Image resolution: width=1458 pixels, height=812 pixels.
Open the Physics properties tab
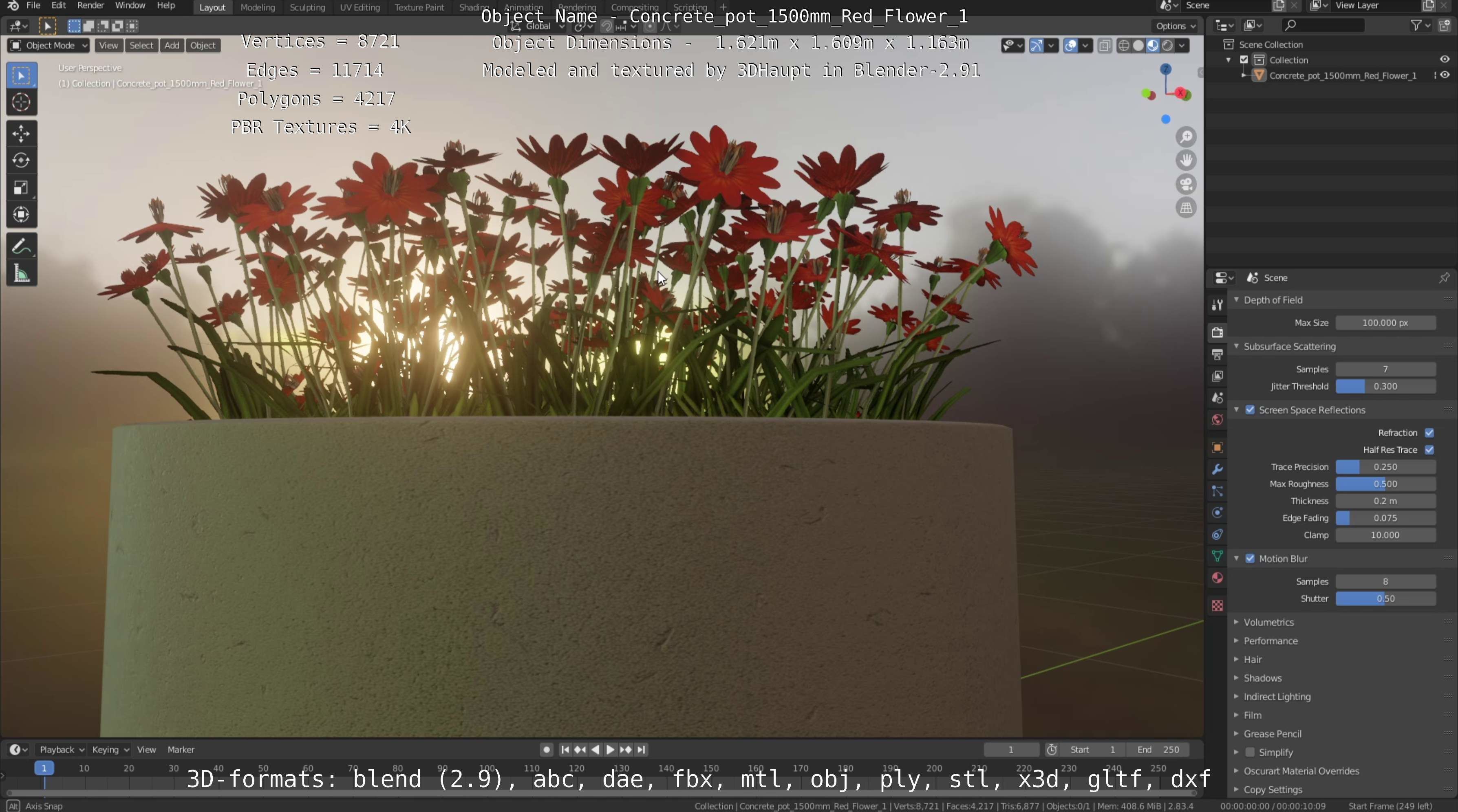1218,513
